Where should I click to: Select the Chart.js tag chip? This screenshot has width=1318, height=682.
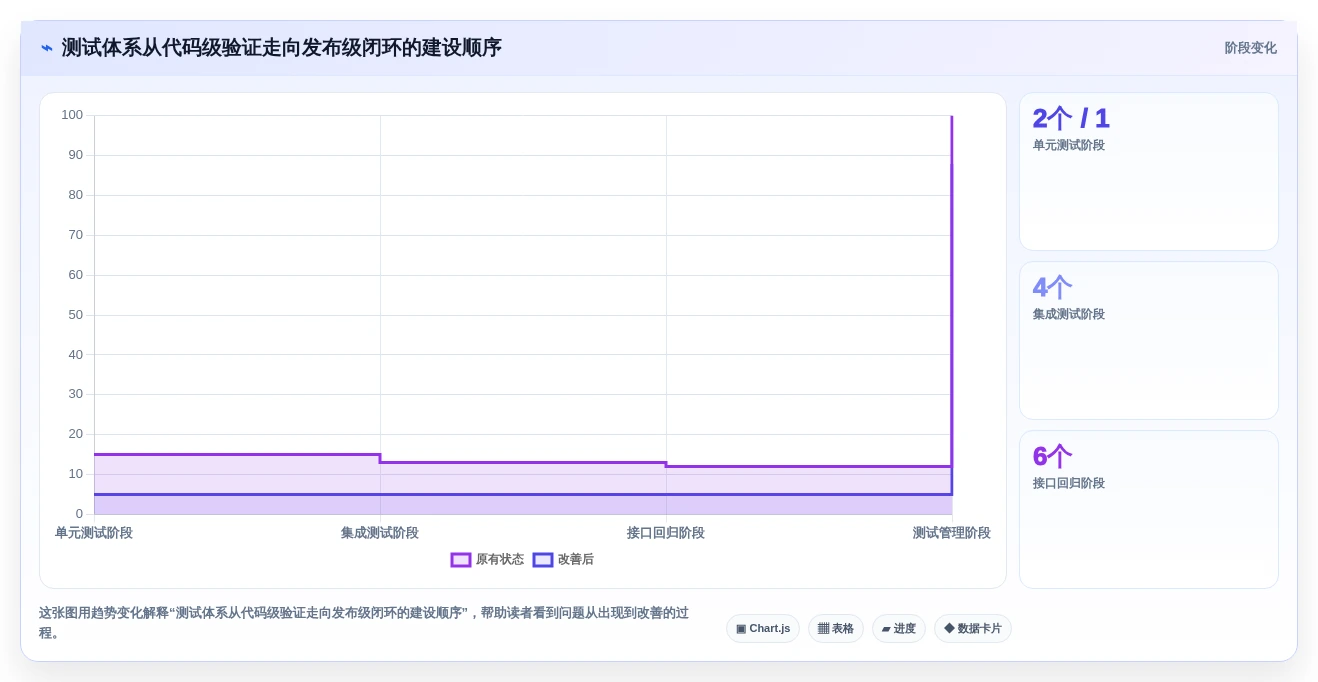[763, 629]
